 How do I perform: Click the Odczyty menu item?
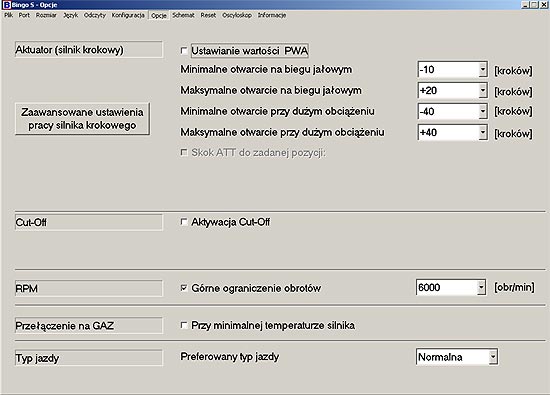[x=95, y=15]
